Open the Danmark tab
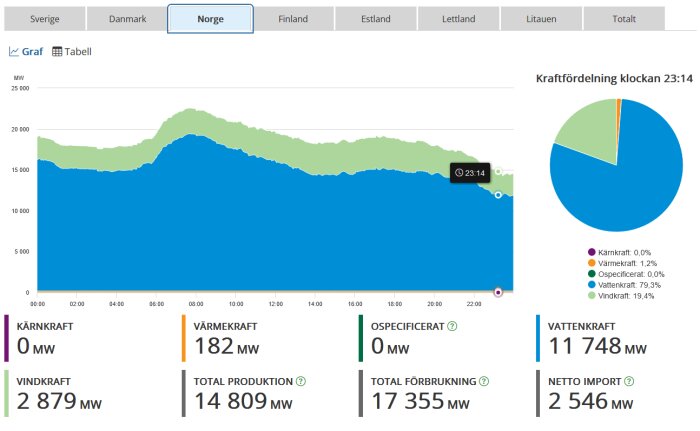 point(128,19)
